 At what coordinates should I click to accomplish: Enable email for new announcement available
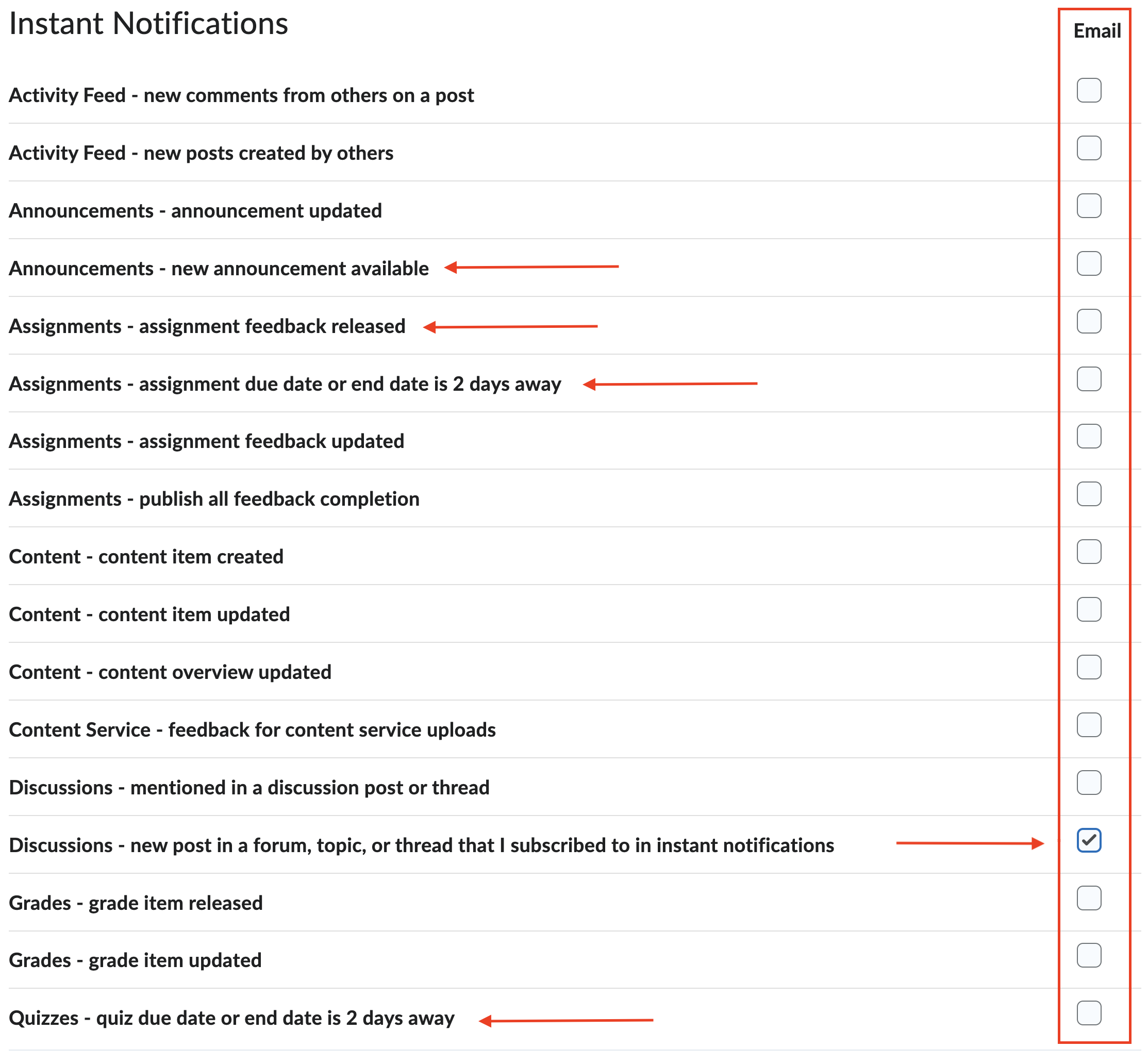pyautogui.click(x=1088, y=263)
